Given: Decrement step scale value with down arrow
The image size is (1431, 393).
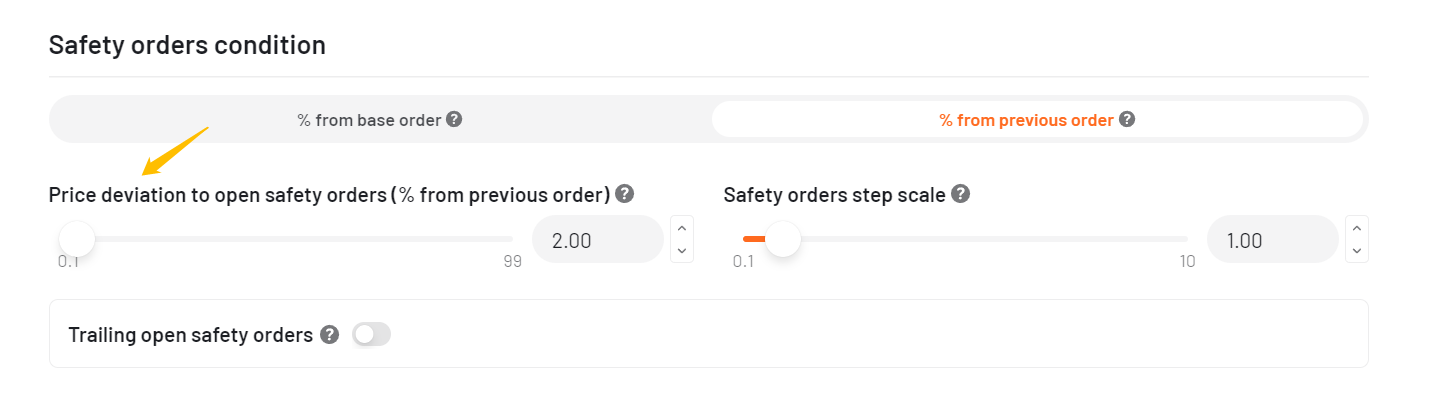Looking at the screenshot, I should (1357, 251).
